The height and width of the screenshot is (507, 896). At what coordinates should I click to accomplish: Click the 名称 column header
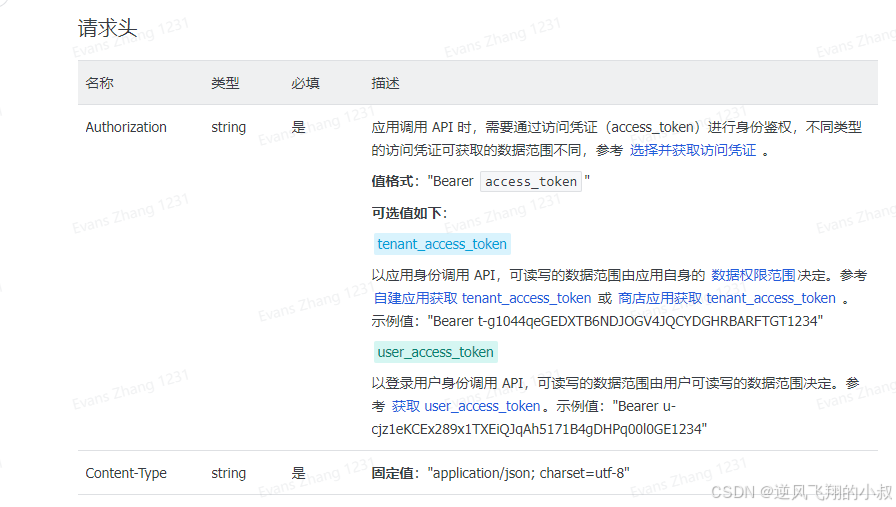click(99, 83)
